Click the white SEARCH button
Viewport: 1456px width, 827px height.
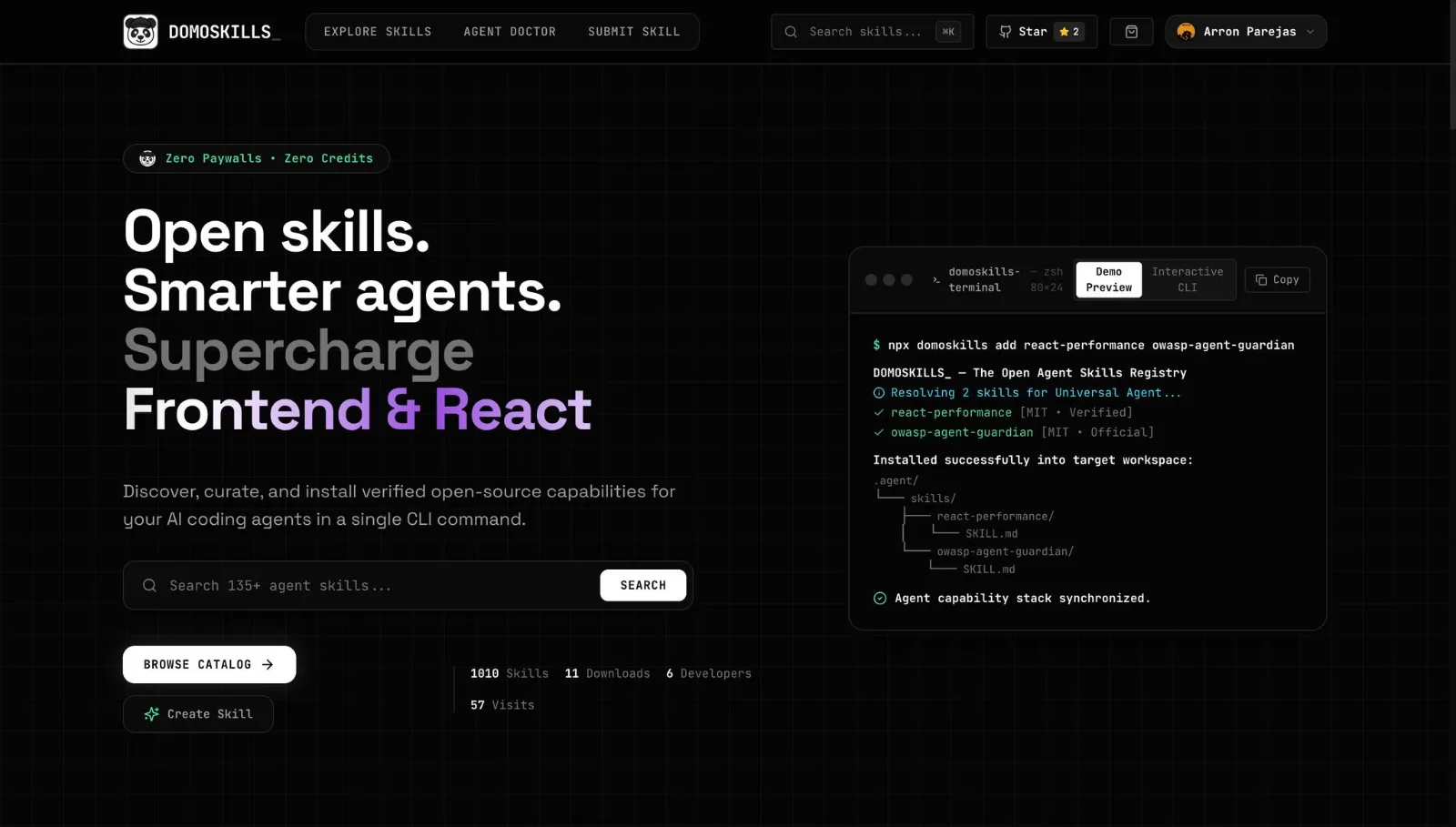tap(643, 586)
